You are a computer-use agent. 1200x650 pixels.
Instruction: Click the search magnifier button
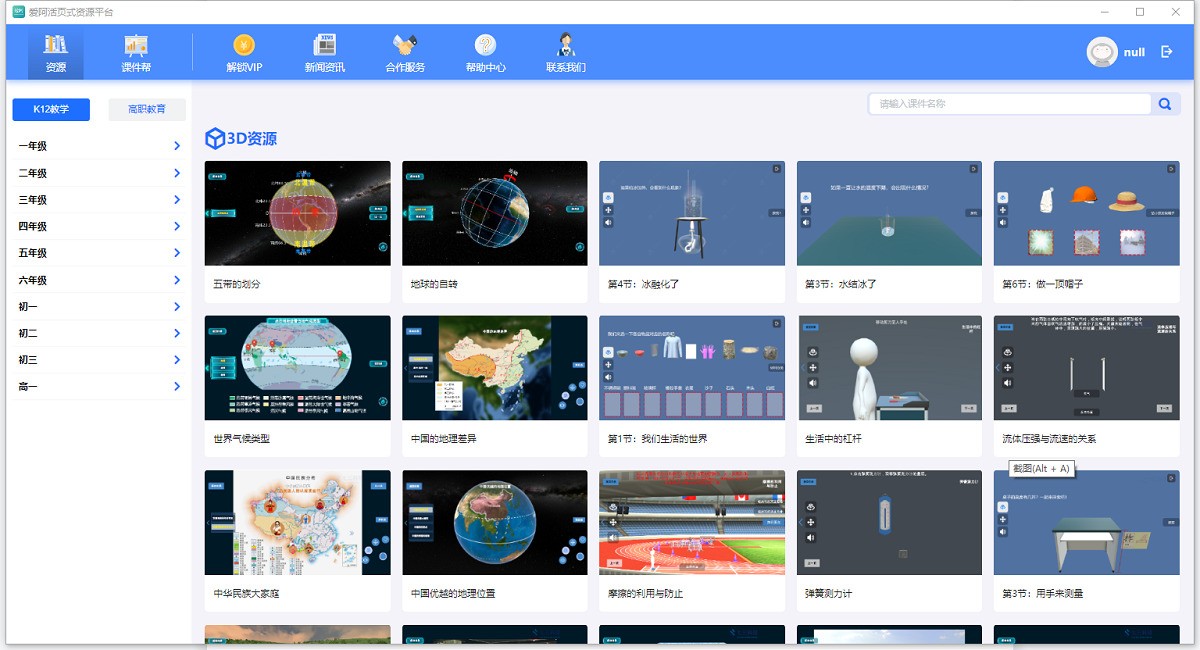pos(1165,103)
